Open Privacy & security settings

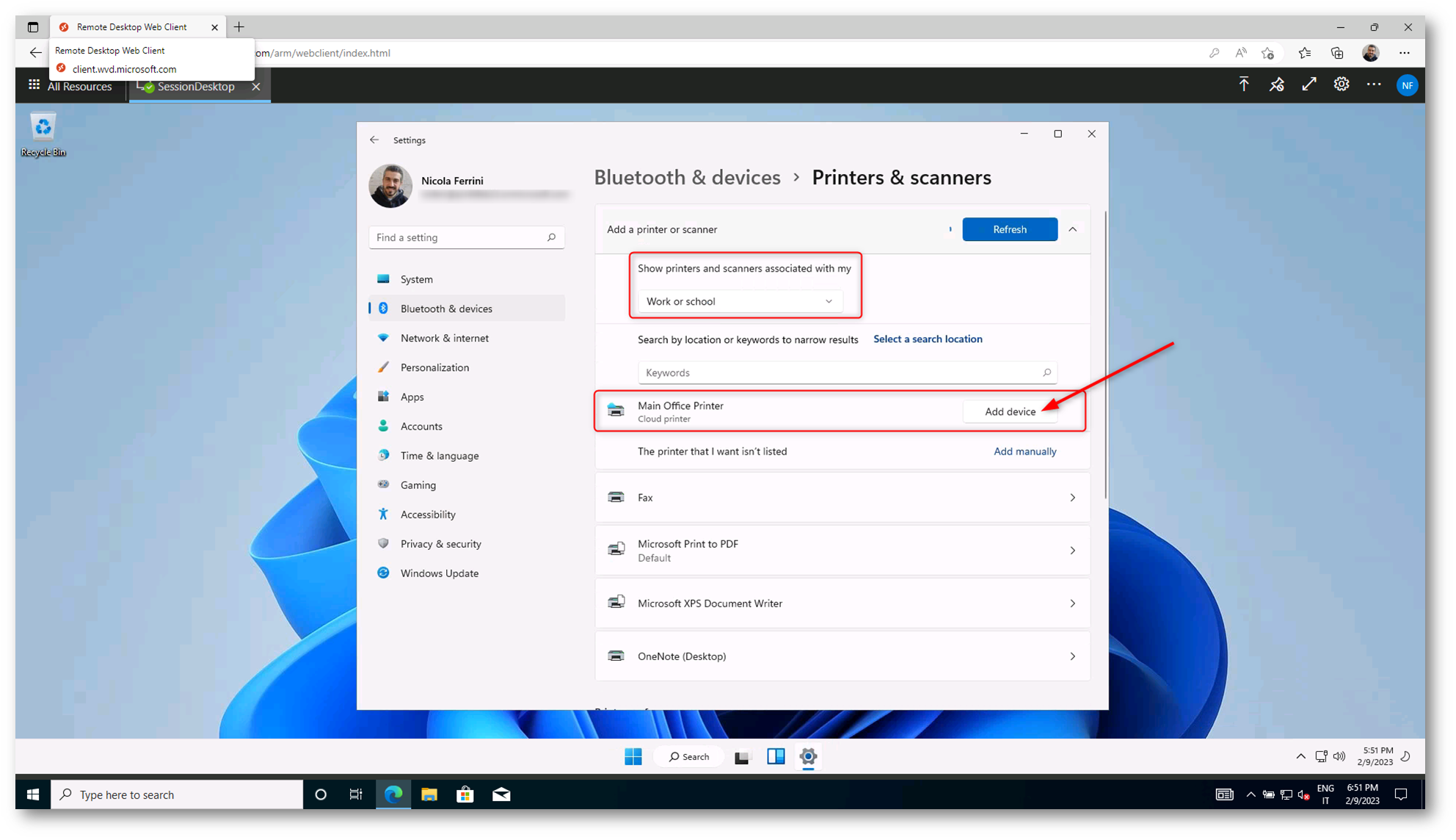pos(467,543)
